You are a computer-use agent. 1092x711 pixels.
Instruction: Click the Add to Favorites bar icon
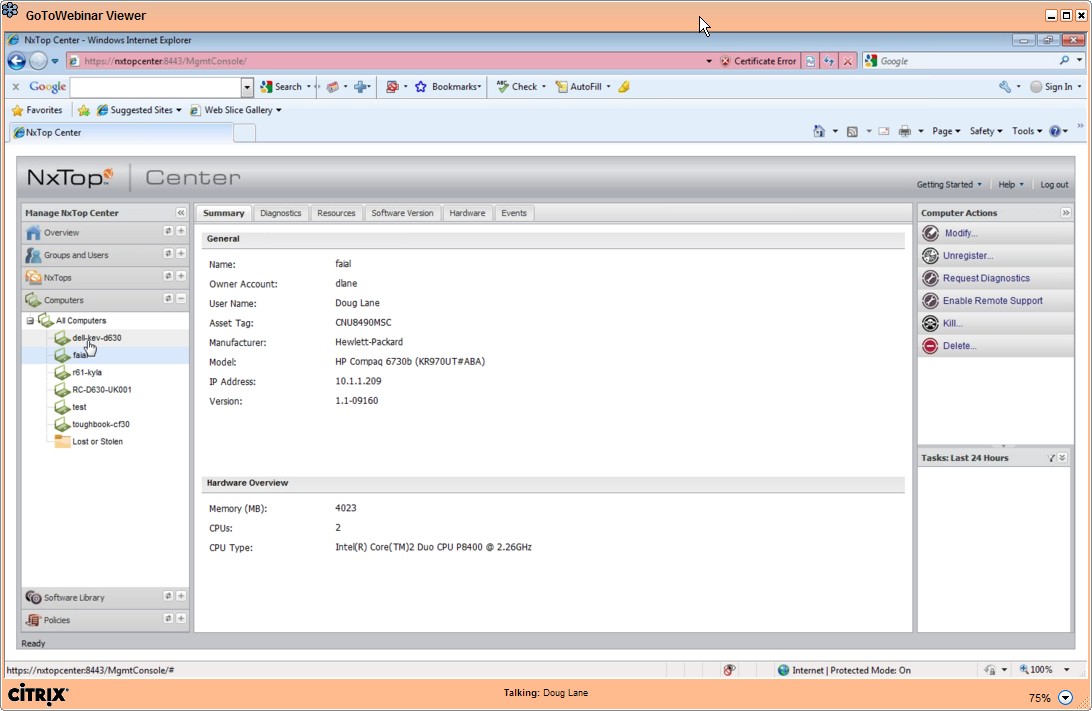click(84, 110)
